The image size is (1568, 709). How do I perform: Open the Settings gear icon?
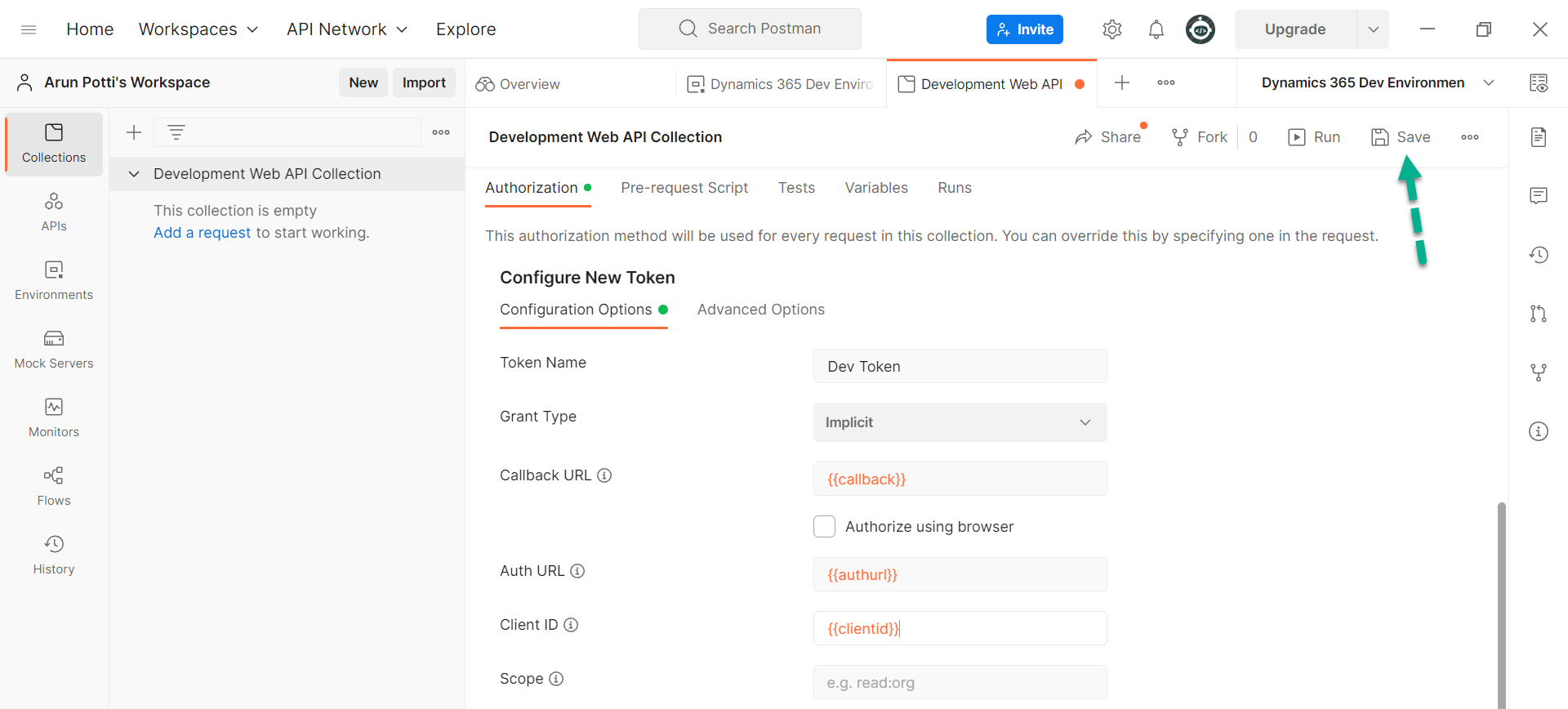(x=1111, y=29)
